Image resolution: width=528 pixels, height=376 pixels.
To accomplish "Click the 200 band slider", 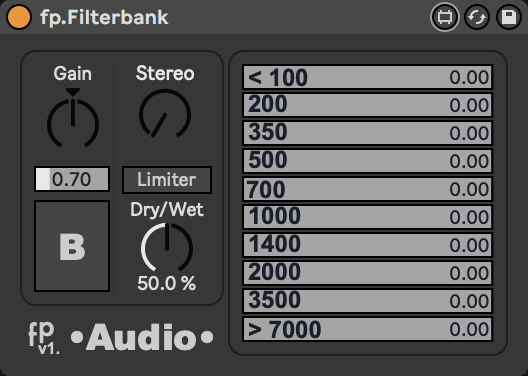I will pos(367,105).
